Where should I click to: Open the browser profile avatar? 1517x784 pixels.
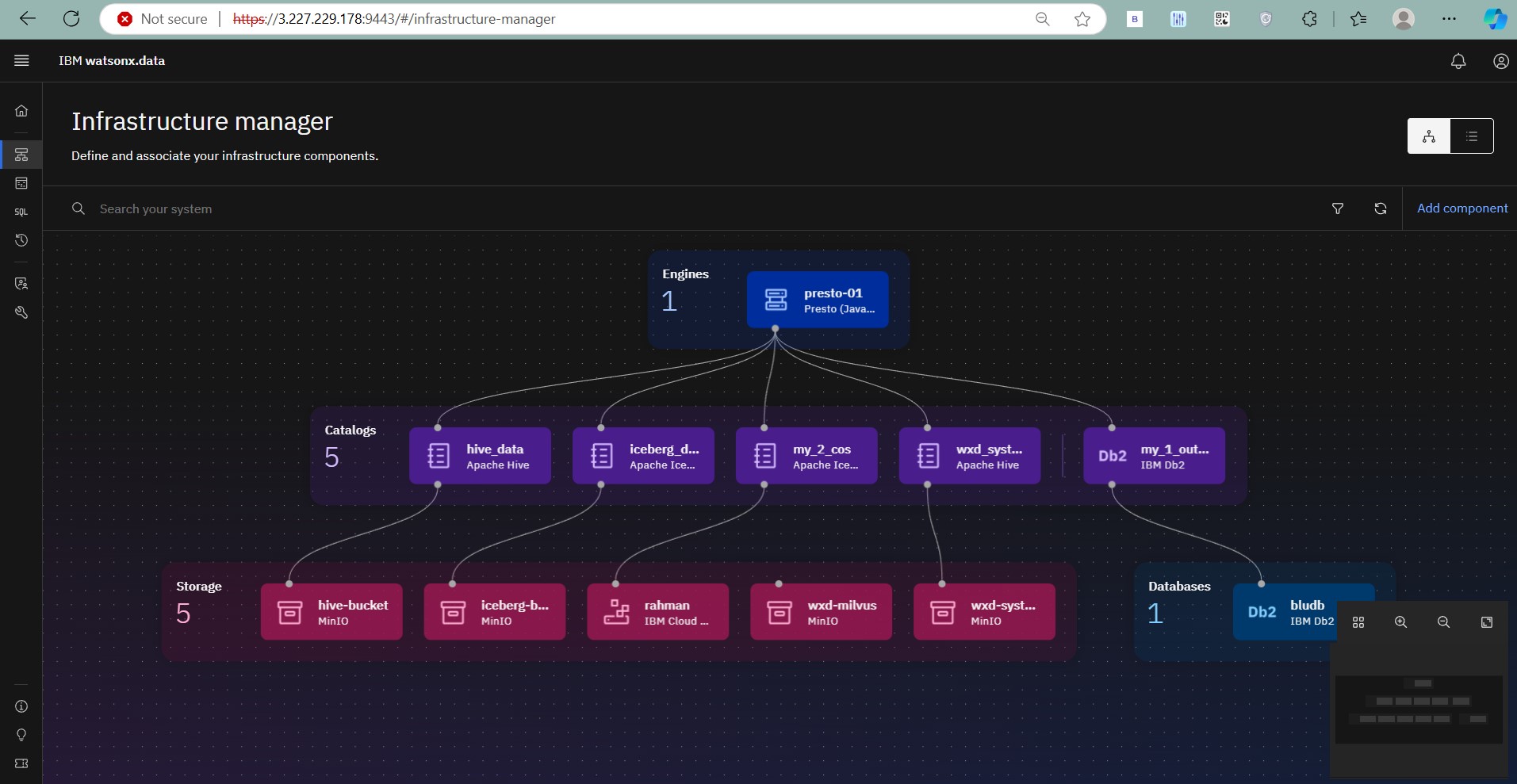point(1404,19)
